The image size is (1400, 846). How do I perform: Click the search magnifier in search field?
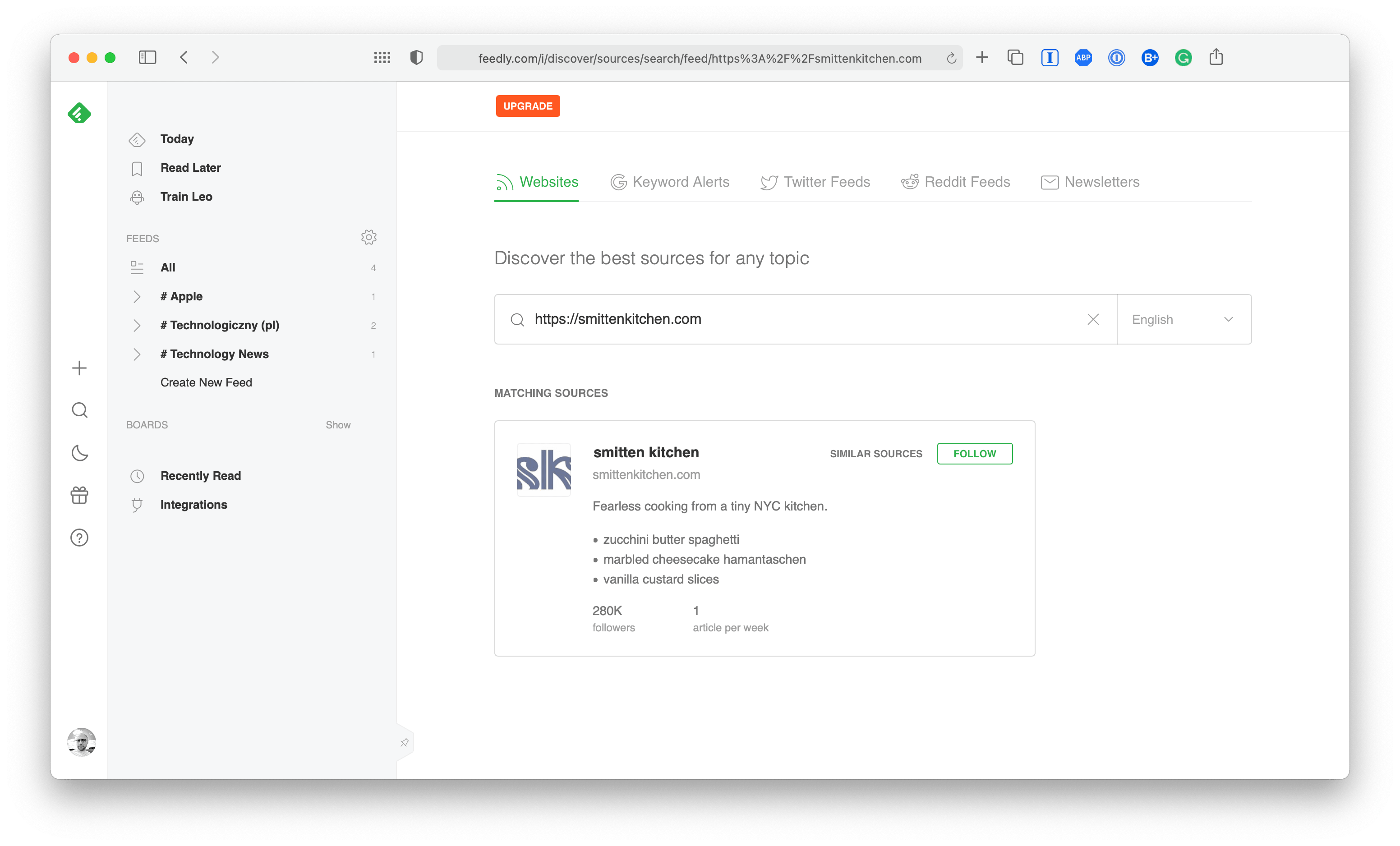click(517, 320)
